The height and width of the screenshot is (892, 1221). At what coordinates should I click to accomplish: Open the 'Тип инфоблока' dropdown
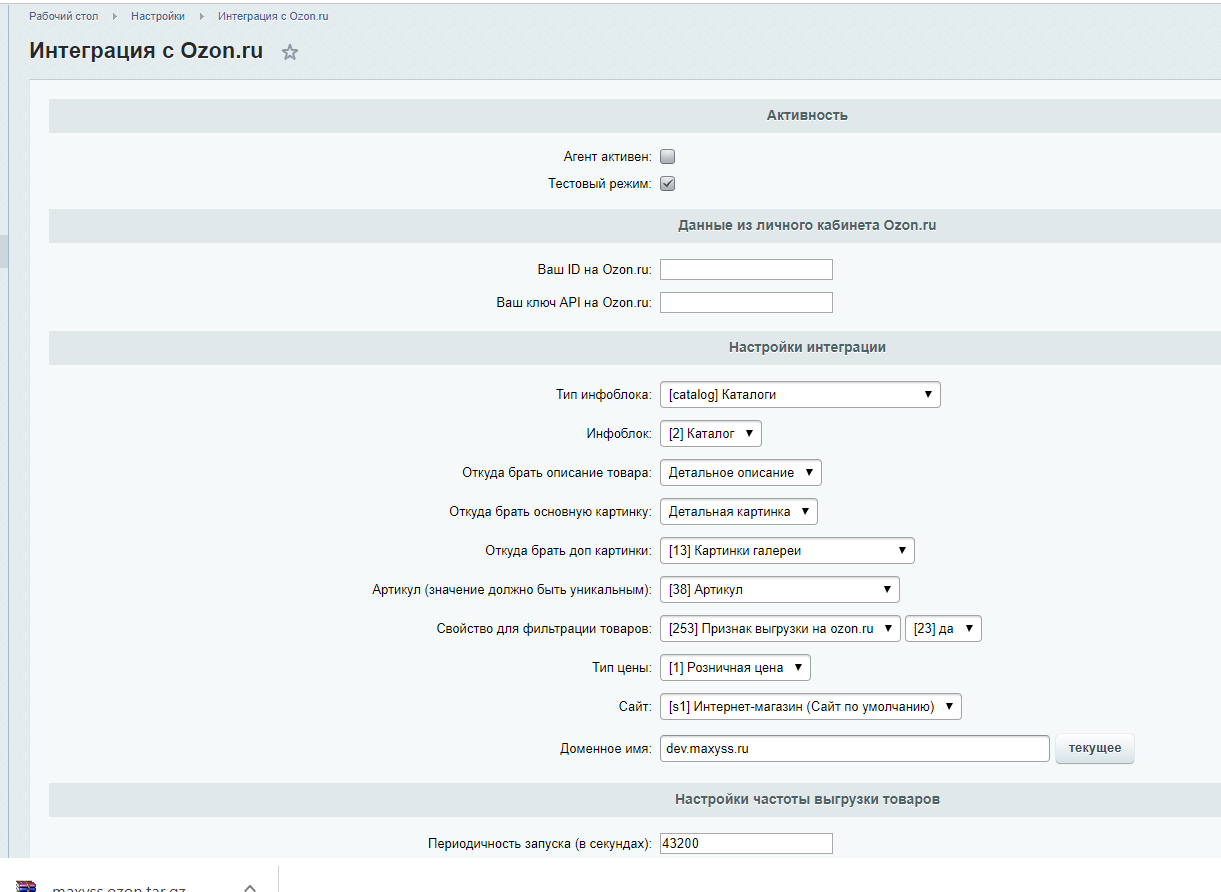pyautogui.click(x=799, y=395)
